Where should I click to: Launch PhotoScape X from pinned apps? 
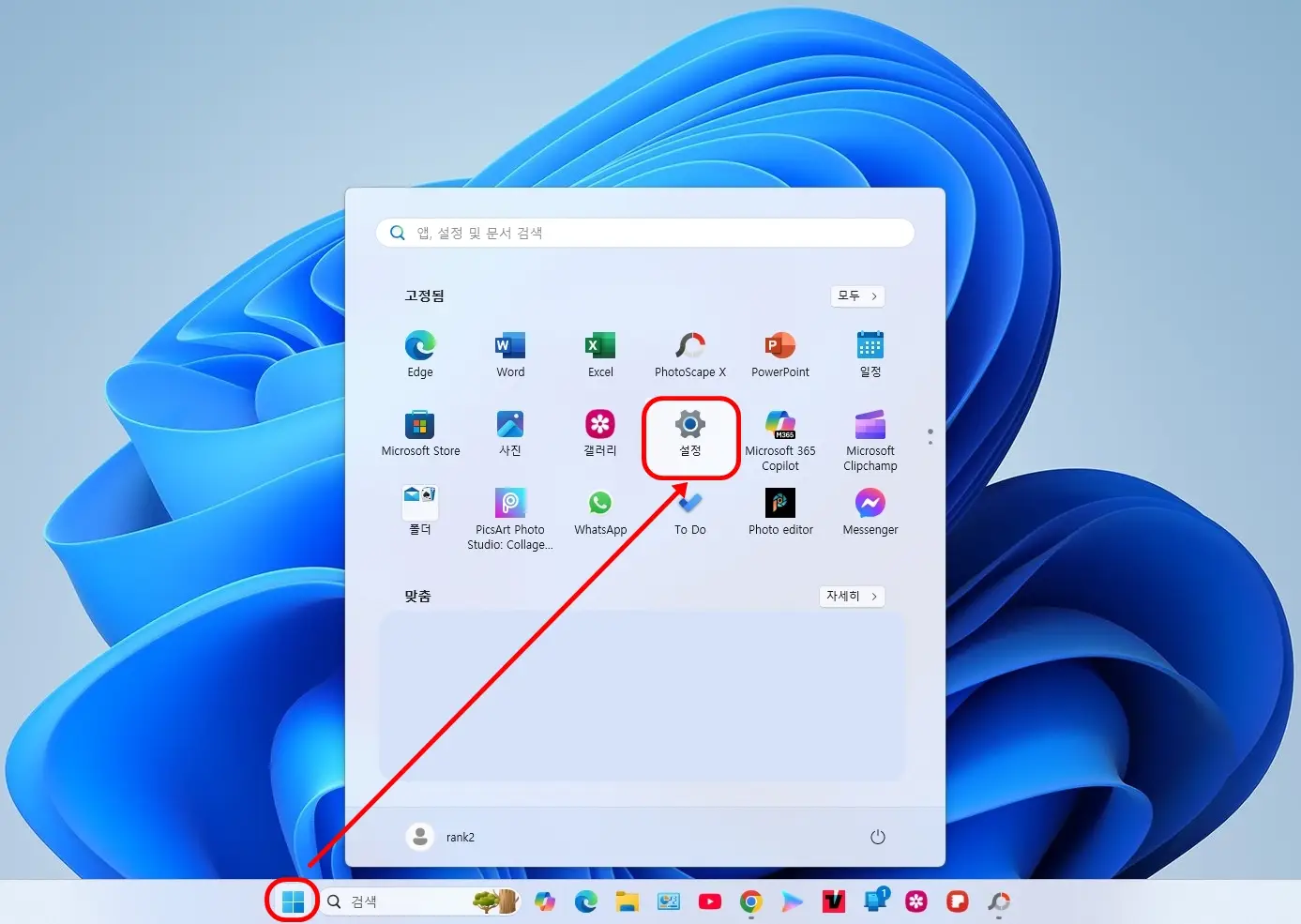(x=690, y=354)
